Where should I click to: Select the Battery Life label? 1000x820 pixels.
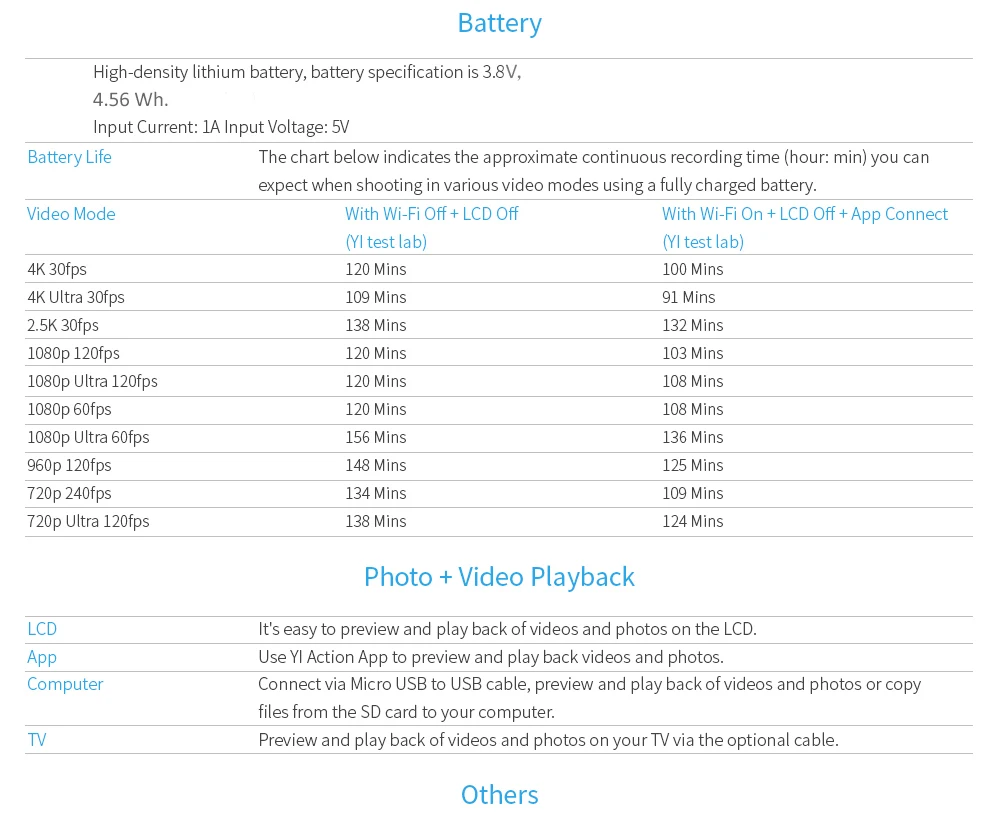click(x=69, y=157)
